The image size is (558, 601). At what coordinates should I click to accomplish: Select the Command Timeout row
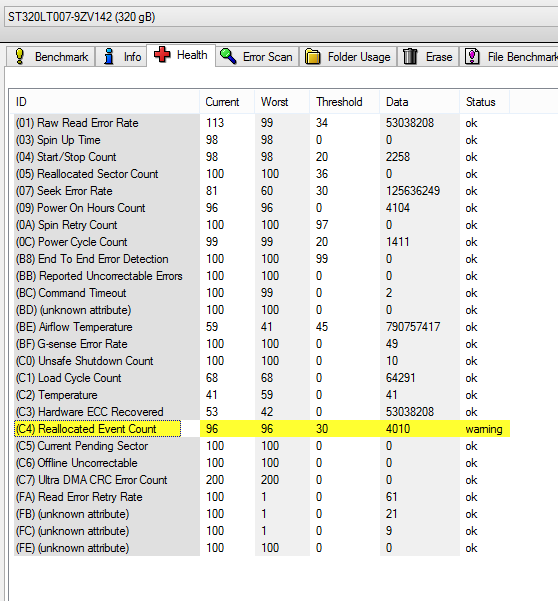click(262, 293)
